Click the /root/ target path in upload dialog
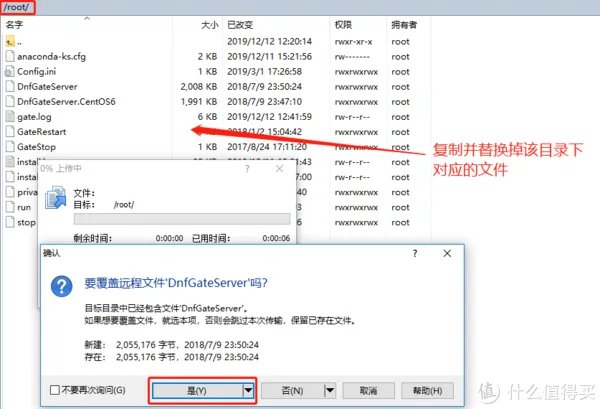 coord(124,205)
